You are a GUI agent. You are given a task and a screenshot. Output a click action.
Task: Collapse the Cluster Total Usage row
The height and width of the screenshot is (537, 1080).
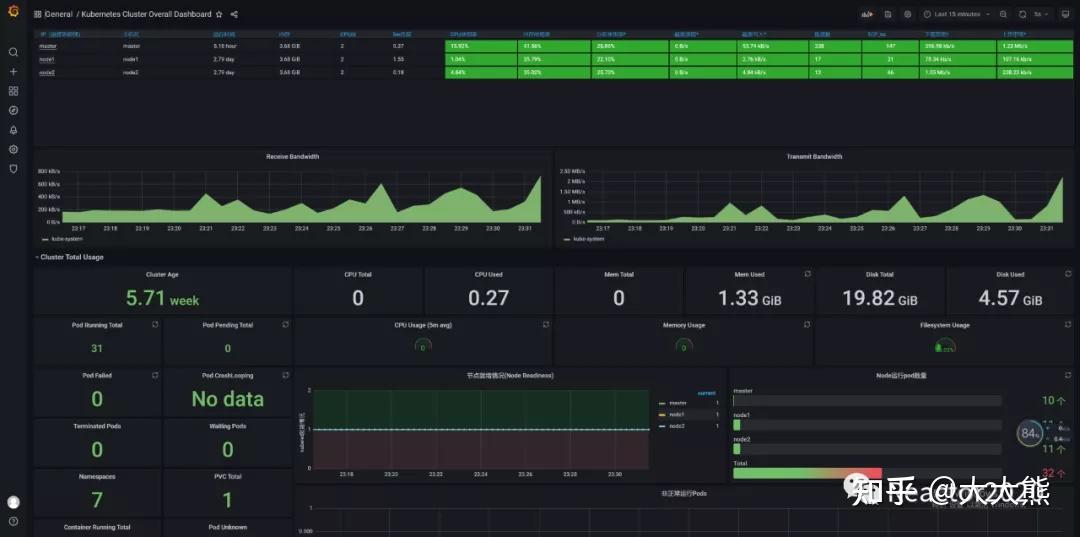click(x=70, y=257)
